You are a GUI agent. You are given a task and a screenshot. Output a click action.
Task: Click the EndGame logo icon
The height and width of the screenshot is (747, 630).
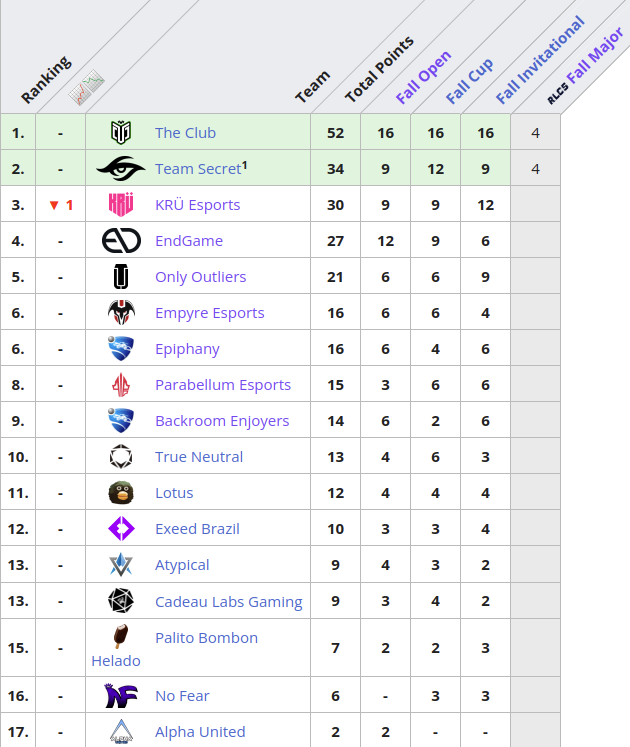pyautogui.click(x=121, y=241)
